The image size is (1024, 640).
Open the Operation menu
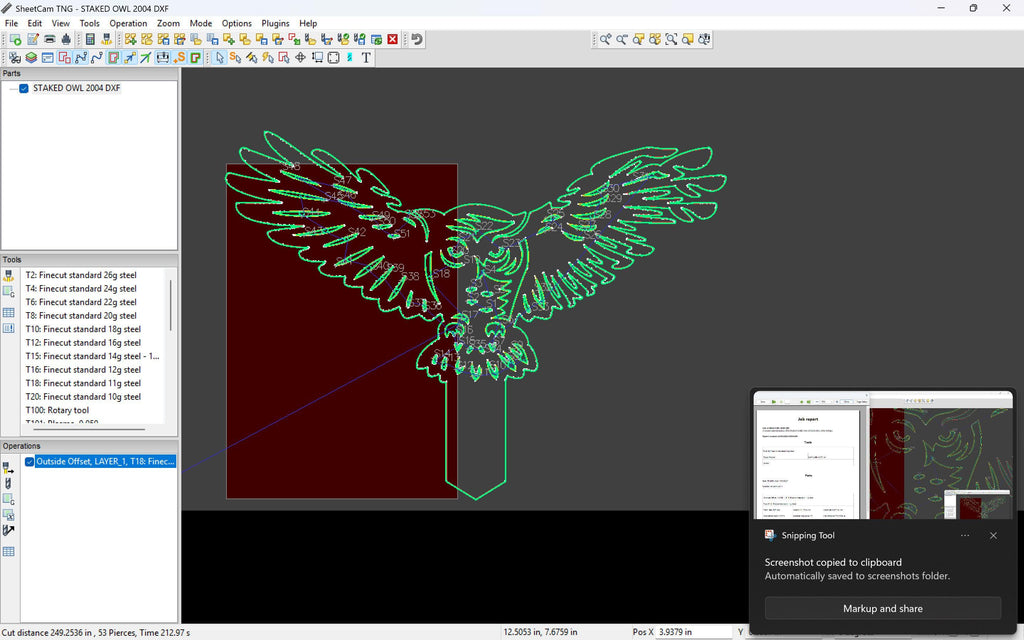pyautogui.click(x=128, y=23)
